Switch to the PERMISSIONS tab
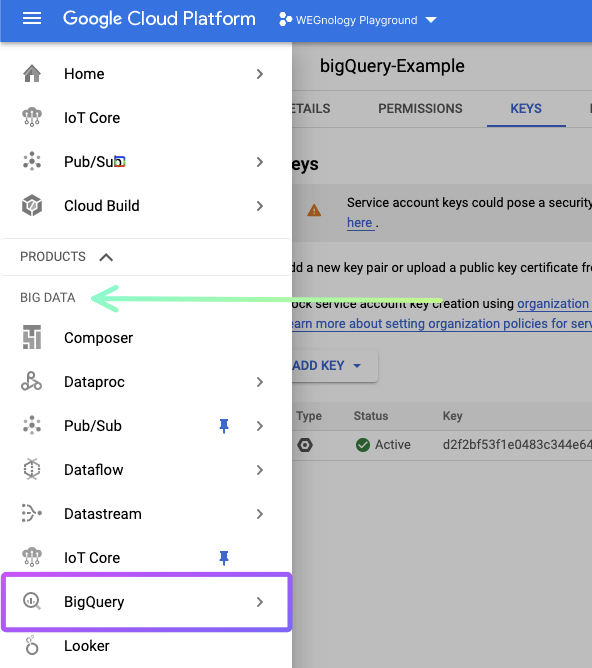The width and height of the screenshot is (592, 668). pyautogui.click(x=420, y=109)
